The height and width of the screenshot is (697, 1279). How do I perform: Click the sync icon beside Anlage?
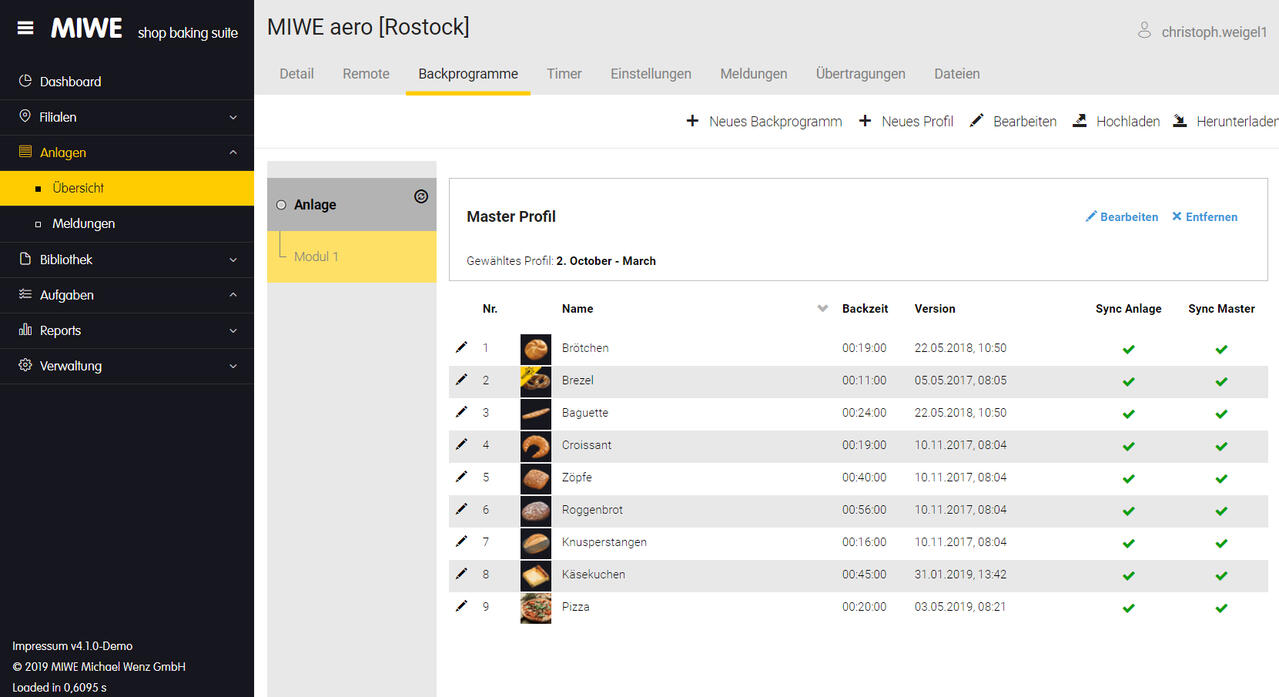coord(421,197)
